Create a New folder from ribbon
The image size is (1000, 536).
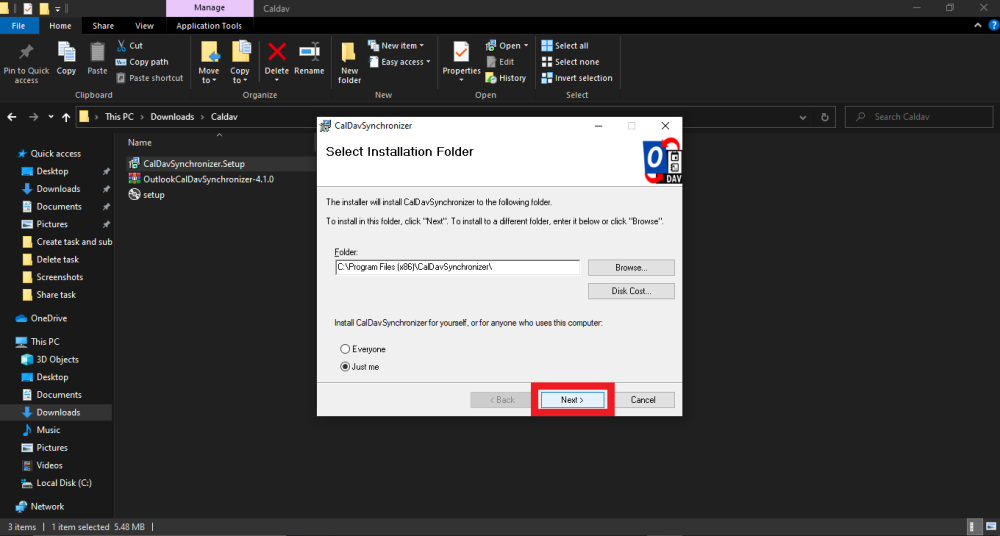[349, 54]
